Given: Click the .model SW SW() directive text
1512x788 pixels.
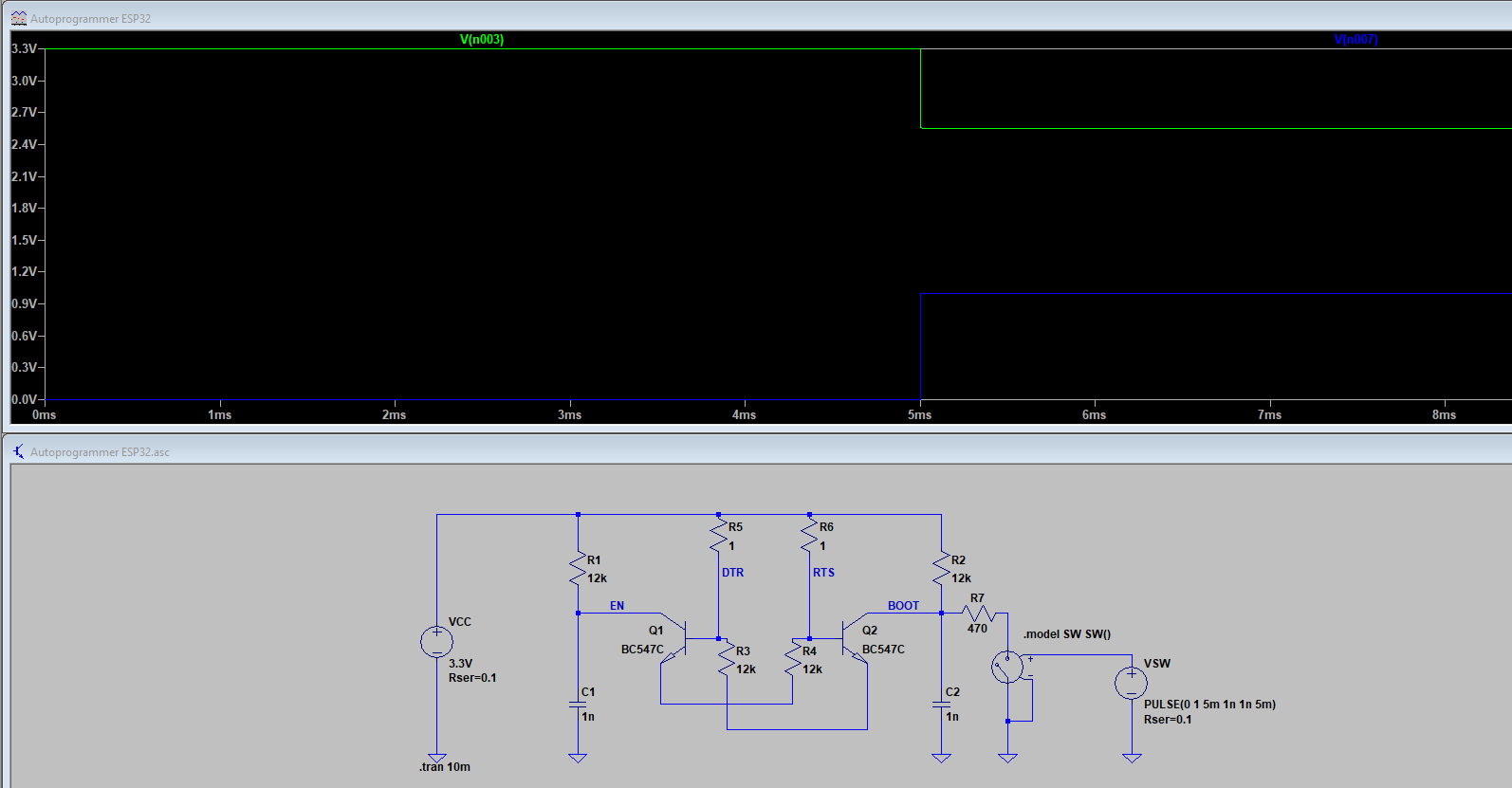Looking at the screenshot, I should coord(1066,634).
